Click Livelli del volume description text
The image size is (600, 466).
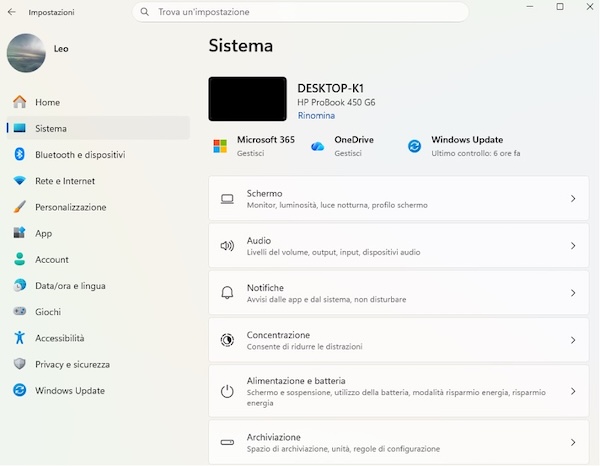tap(333, 252)
